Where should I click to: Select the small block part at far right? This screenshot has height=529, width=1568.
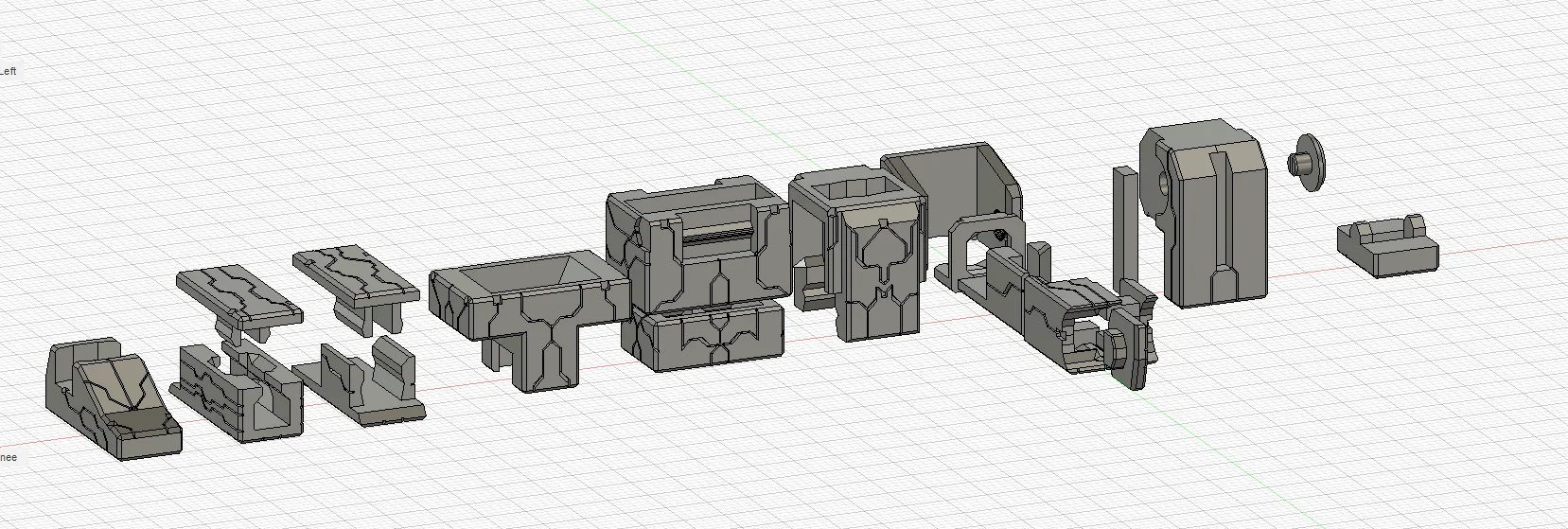pos(1388,245)
